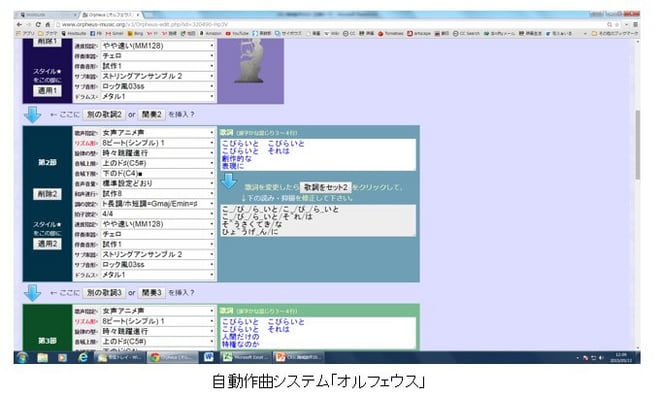This screenshot has width=660, height=396.
Task: Open the Windows Start menu
Action: click(x=22, y=357)
